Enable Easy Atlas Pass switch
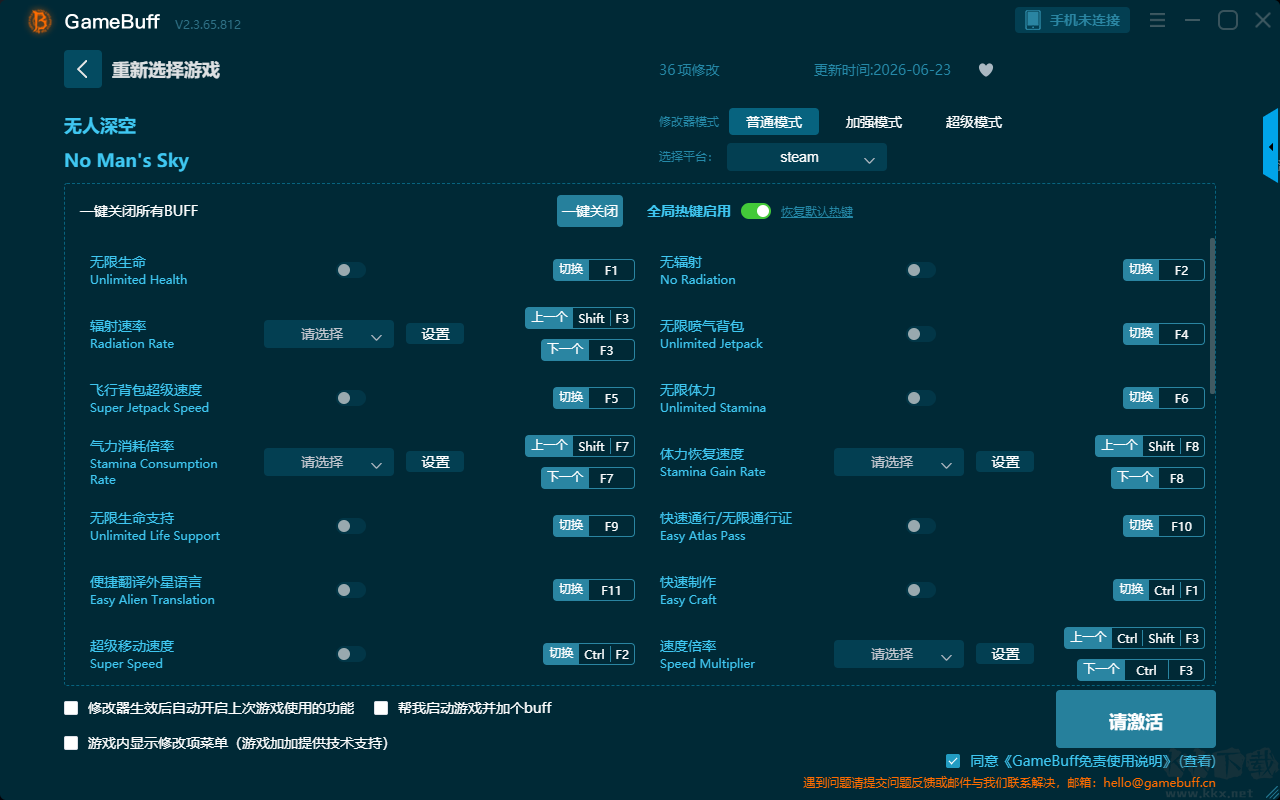The width and height of the screenshot is (1280, 800). (921, 526)
